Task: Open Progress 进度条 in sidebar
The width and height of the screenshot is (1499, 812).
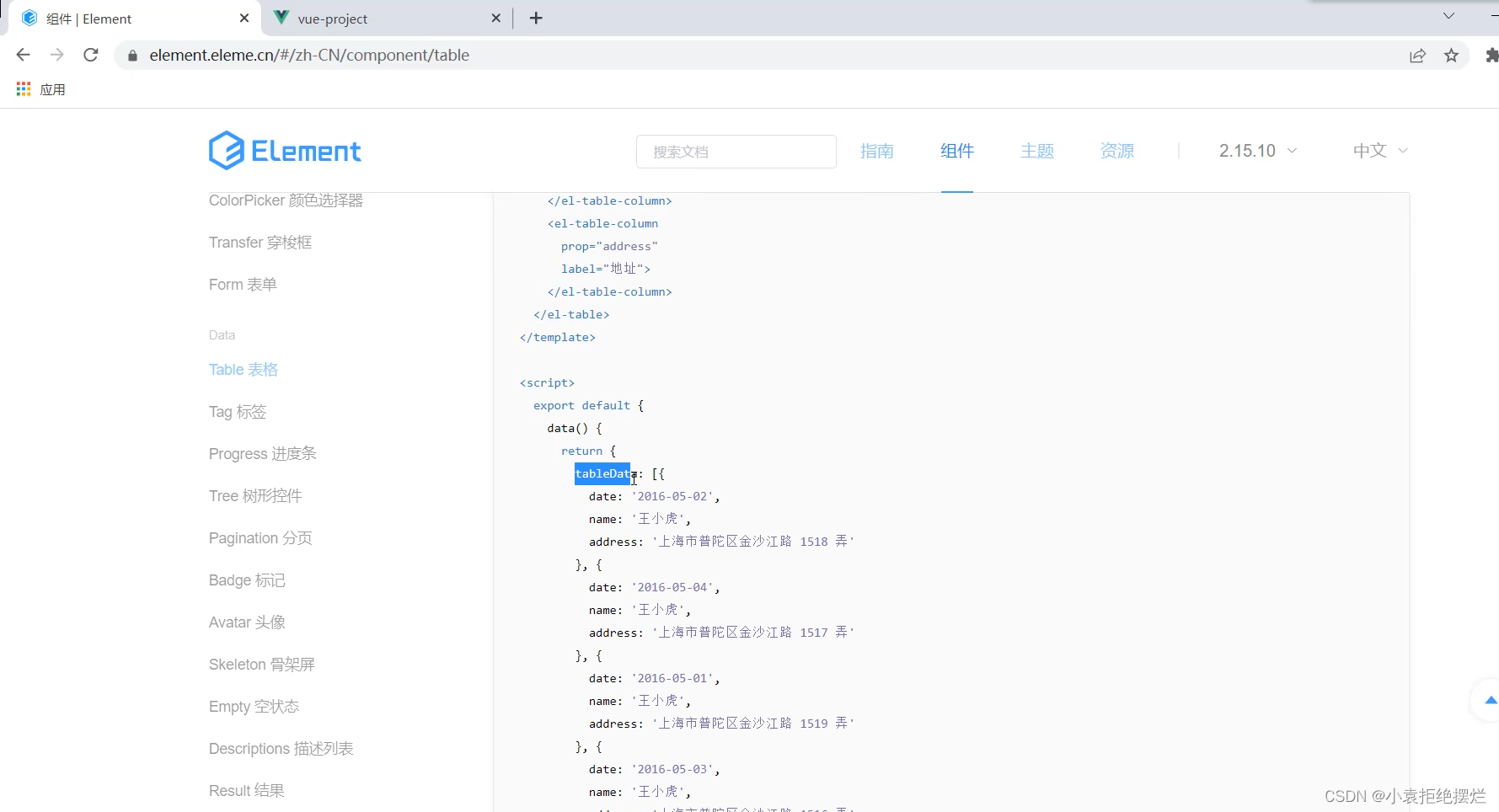Action: (263, 454)
